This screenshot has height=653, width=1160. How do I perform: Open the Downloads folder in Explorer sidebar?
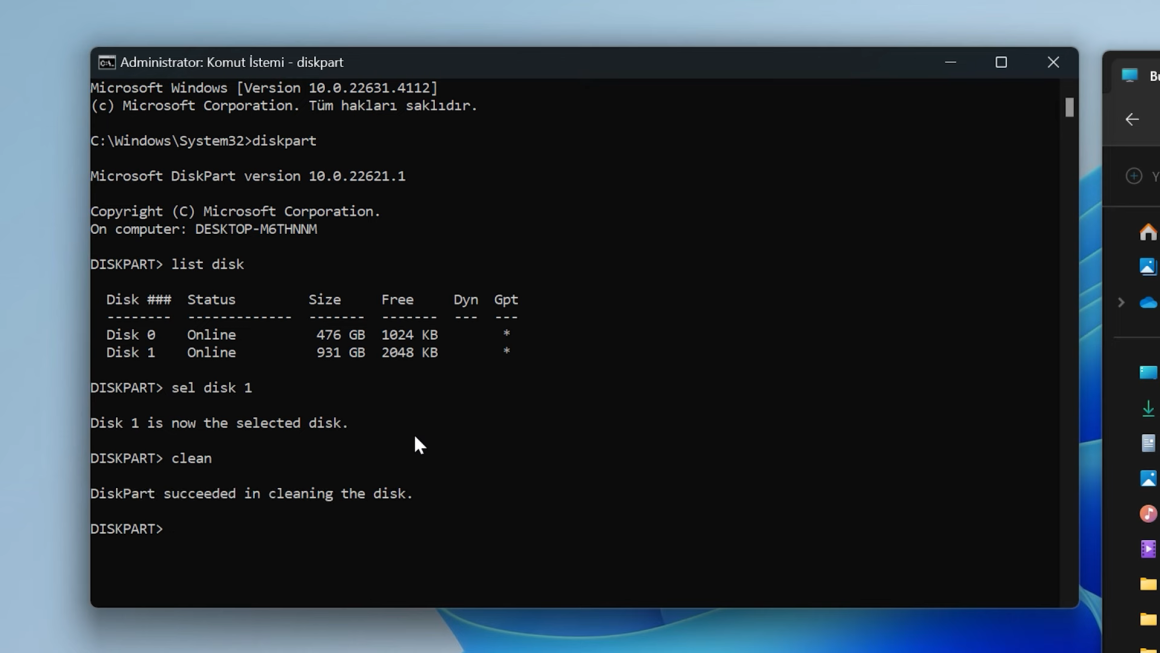[1148, 408]
